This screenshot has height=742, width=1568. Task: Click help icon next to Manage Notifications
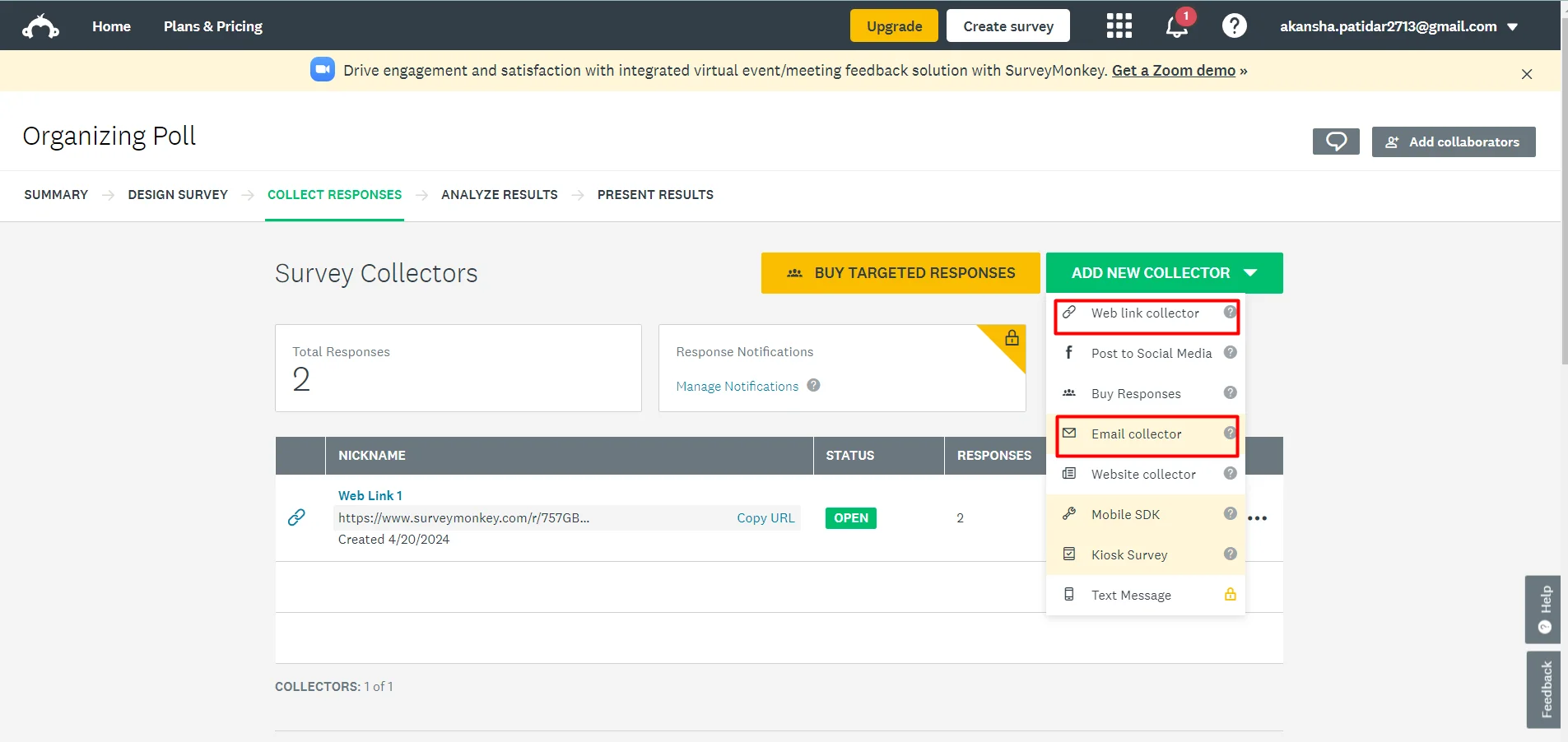tap(813, 385)
